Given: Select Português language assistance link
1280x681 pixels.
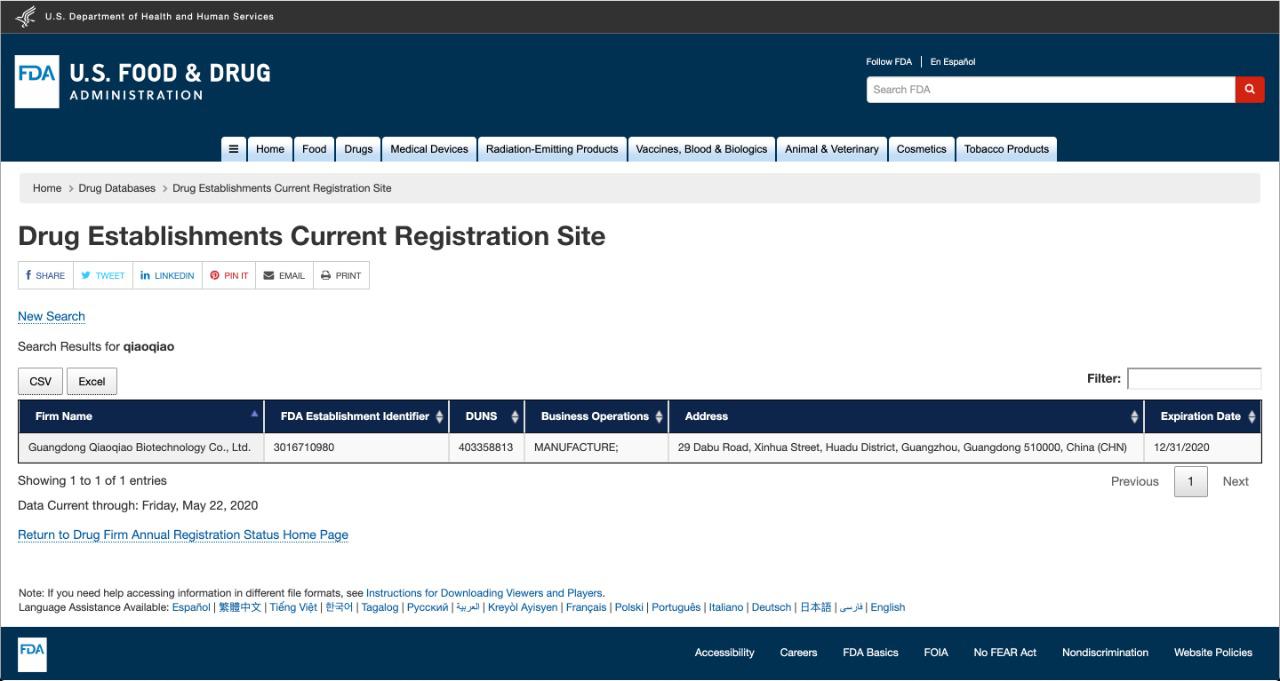Looking at the screenshot, I should [676, 607].
